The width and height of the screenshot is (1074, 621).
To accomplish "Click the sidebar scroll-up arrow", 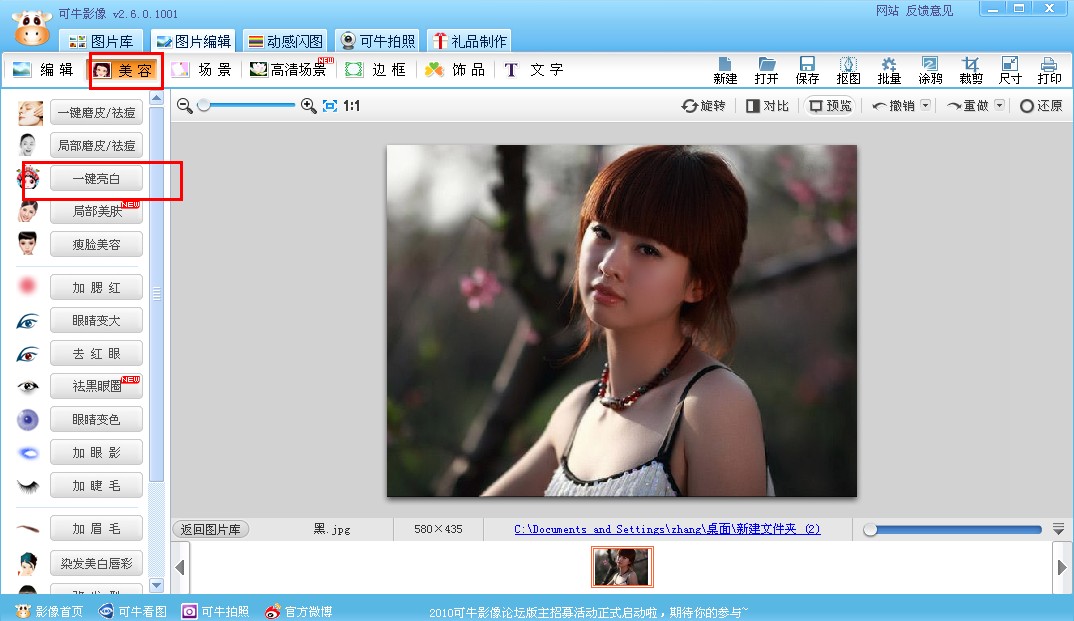I will (x=156, y=99).
